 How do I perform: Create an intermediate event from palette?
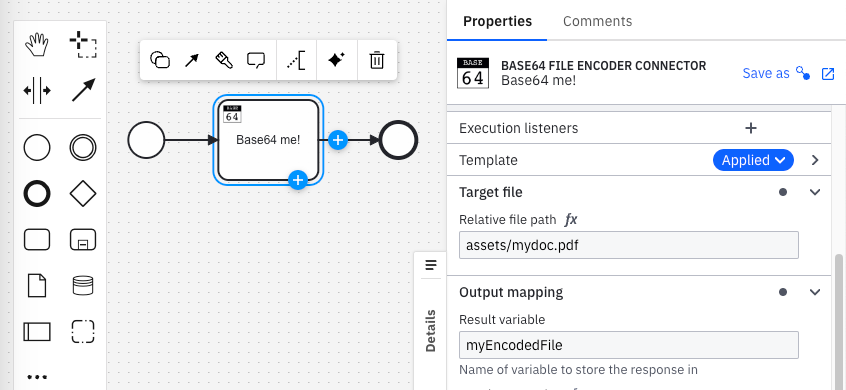click(x=83, y=147)
